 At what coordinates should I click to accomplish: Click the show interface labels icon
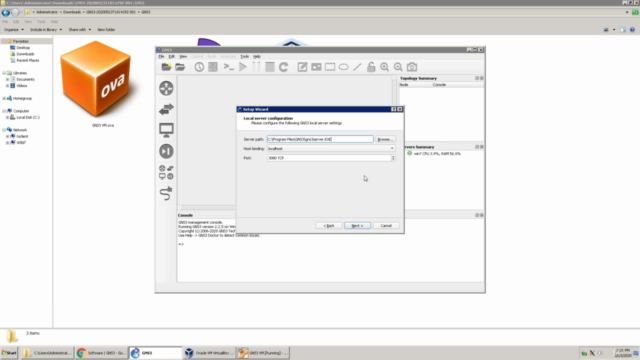pyautogui.click(x=213, y=67)
